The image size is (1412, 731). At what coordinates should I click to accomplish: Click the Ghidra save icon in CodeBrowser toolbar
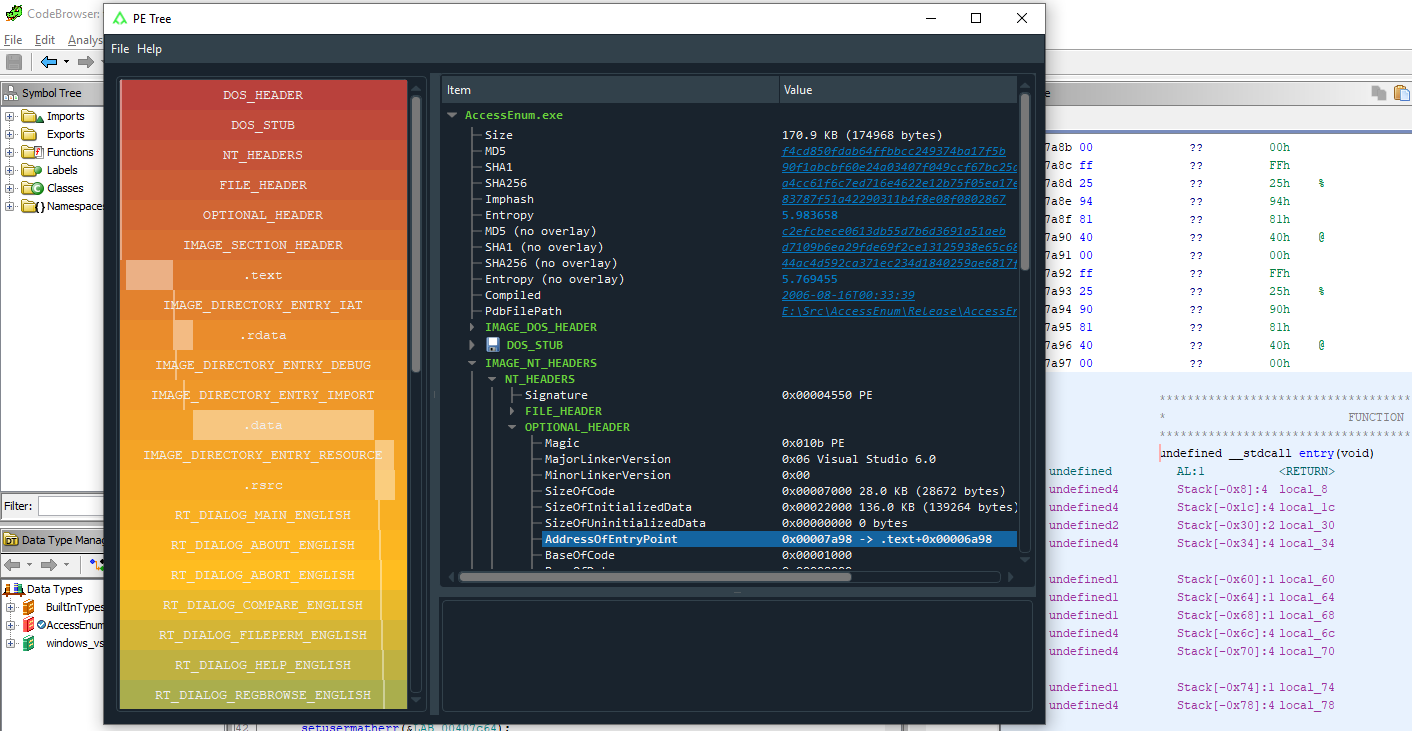(x=14, y=62)
